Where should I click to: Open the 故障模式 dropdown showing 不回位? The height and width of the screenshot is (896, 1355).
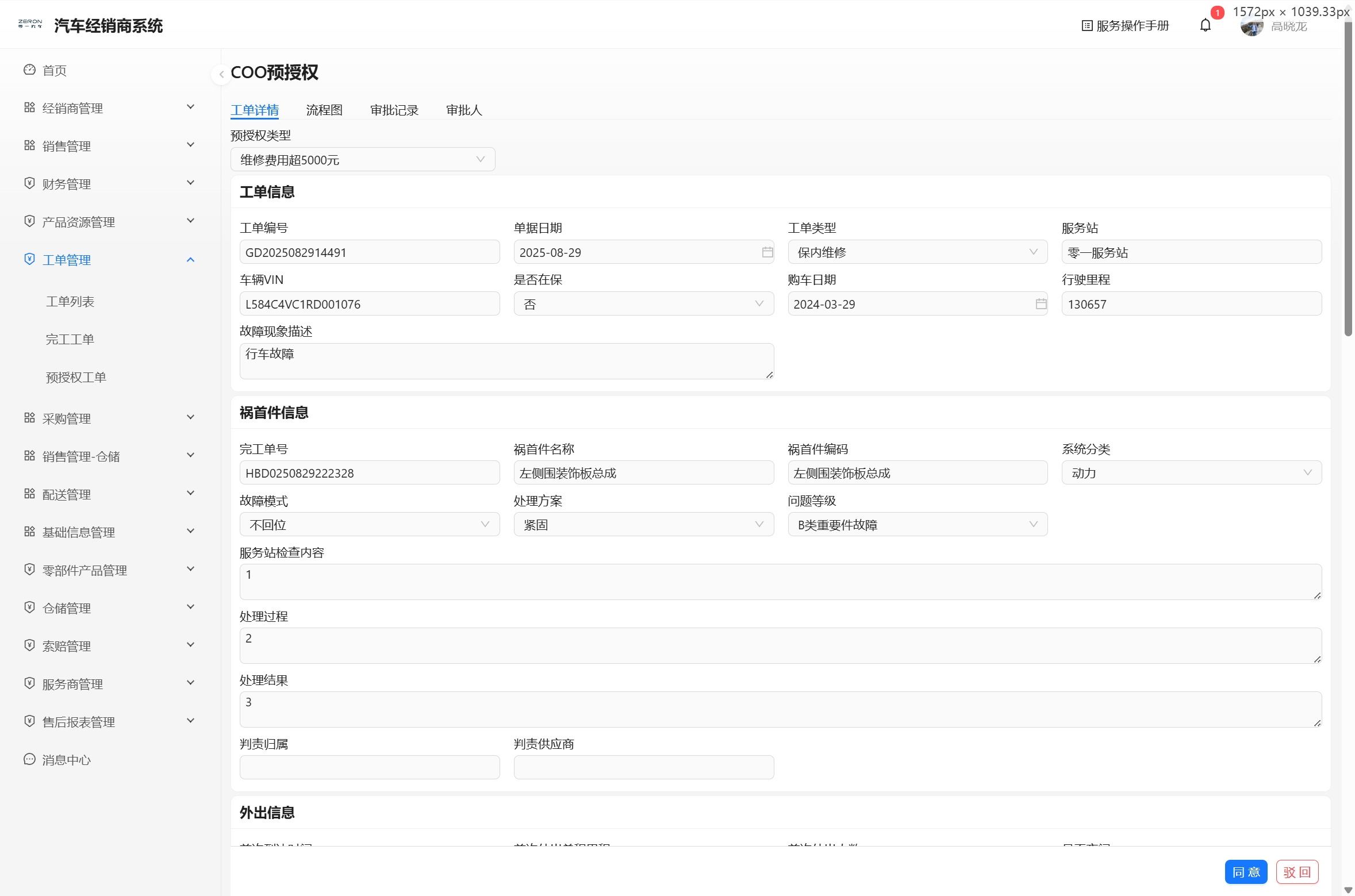370,525
